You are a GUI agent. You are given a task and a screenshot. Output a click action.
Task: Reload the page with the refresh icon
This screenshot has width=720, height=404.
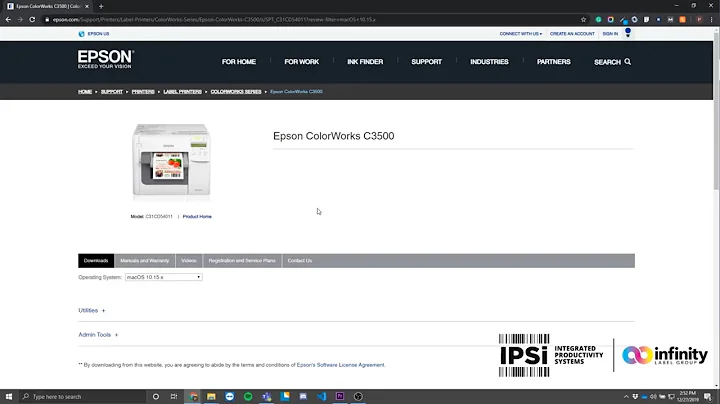32,20
